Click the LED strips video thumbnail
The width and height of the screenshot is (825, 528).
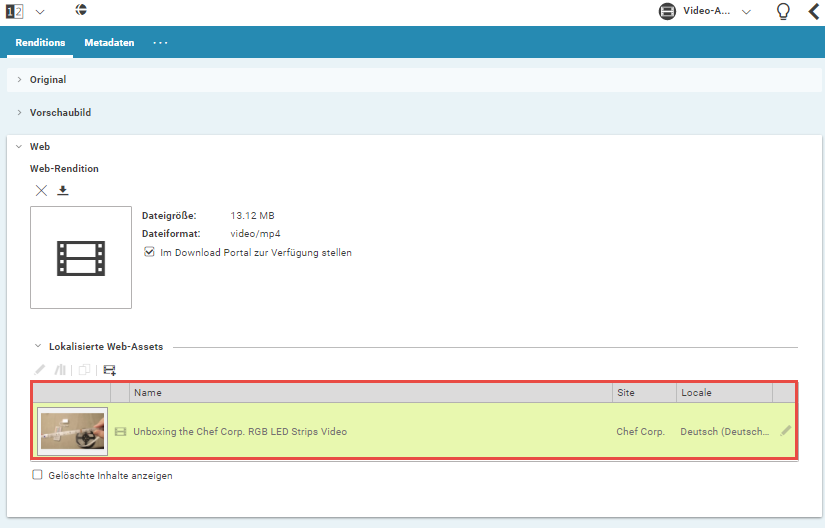pyautogui.click(x=72, y=431)
